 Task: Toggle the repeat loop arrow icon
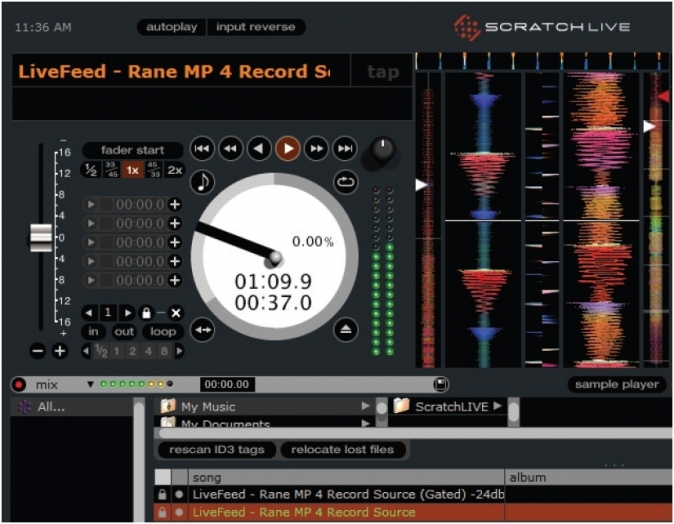pos(346,182)
